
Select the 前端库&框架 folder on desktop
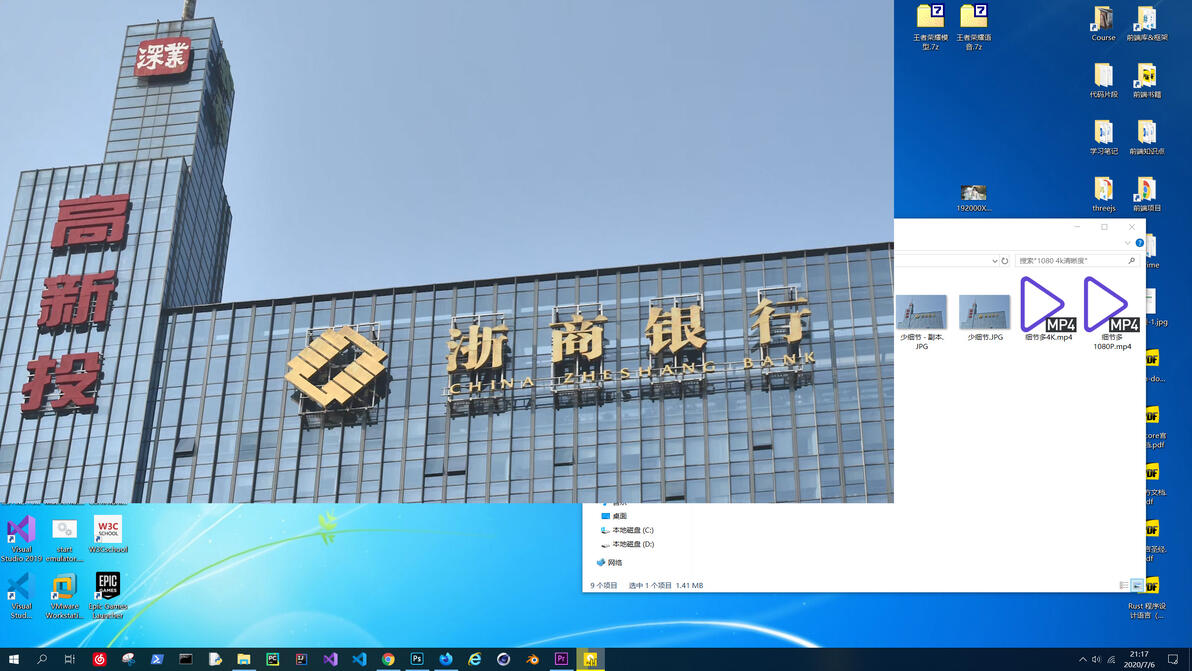coord(1146,23)
